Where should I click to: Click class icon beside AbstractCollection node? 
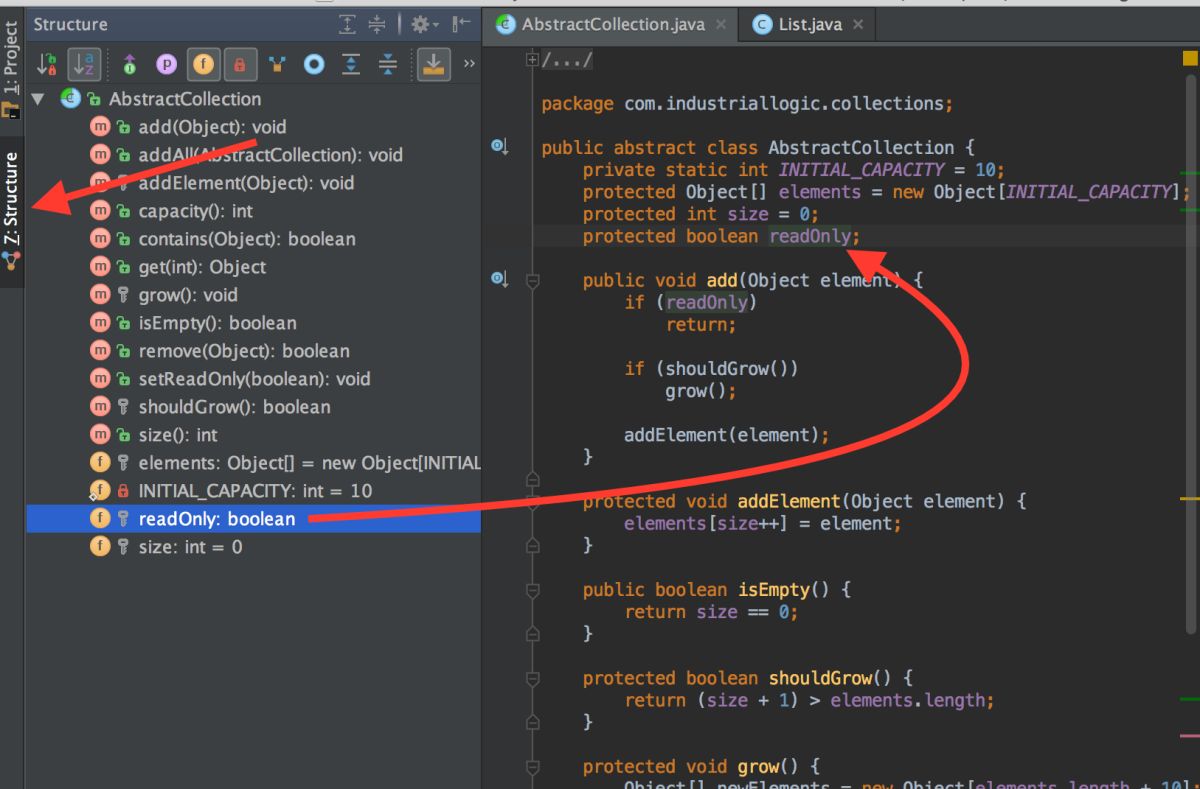pos(70,99)
